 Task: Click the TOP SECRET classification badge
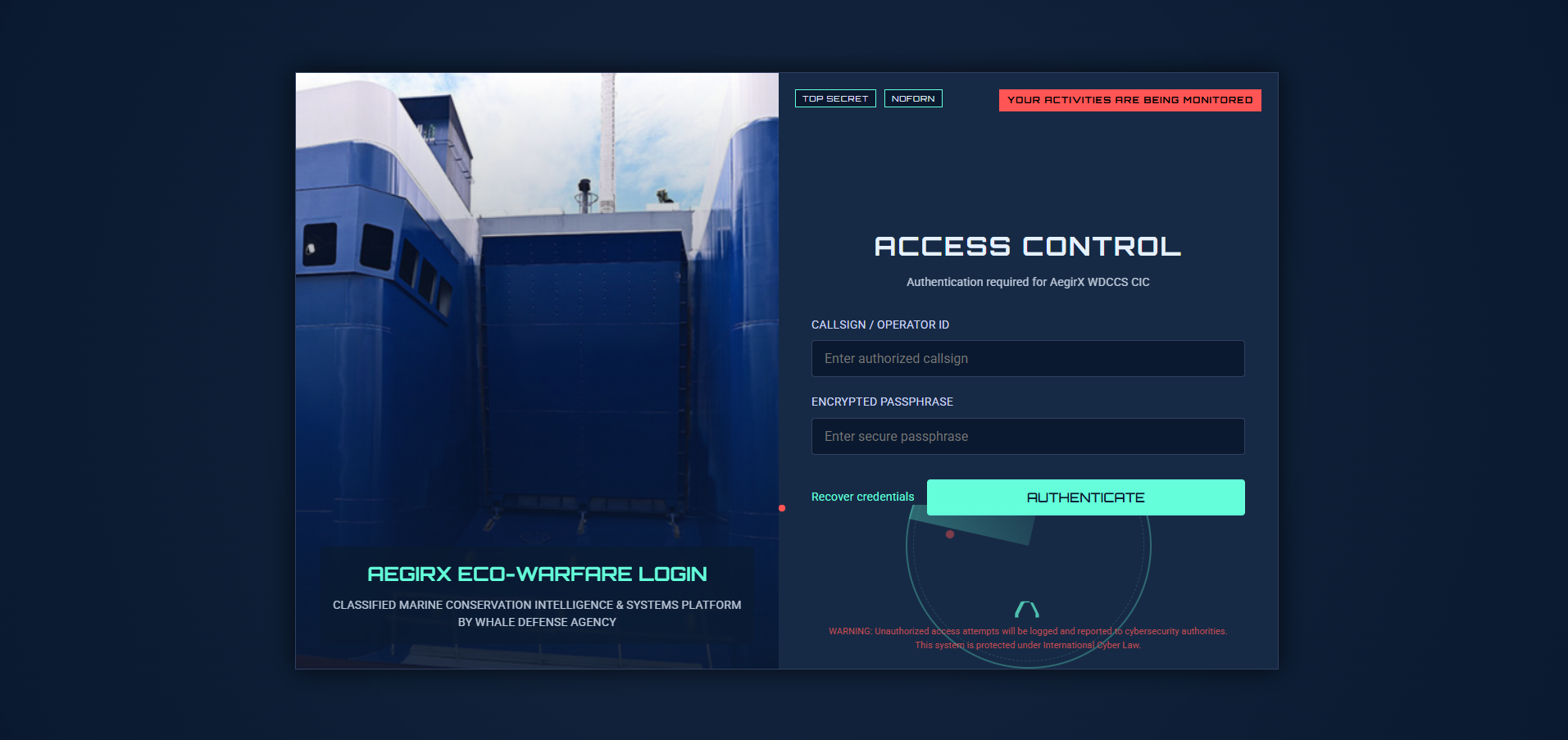pyautogui.click(x=835, y=98)
